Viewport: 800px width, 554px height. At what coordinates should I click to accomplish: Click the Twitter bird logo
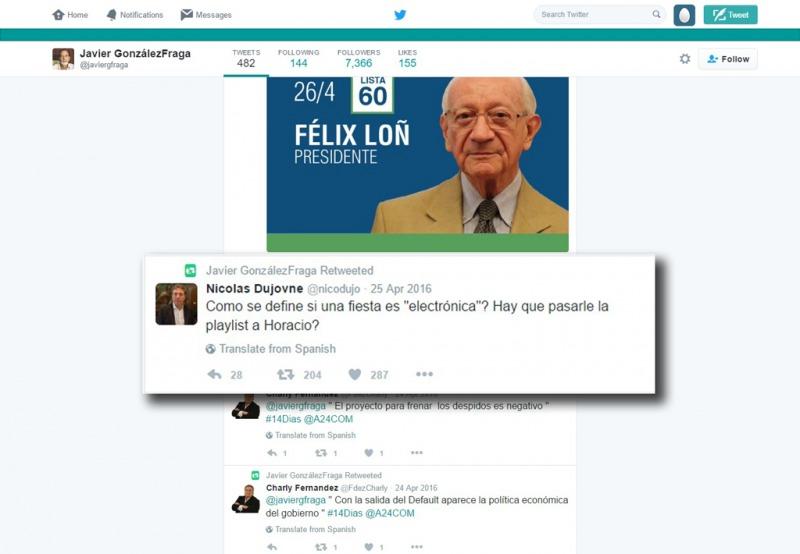401,15
